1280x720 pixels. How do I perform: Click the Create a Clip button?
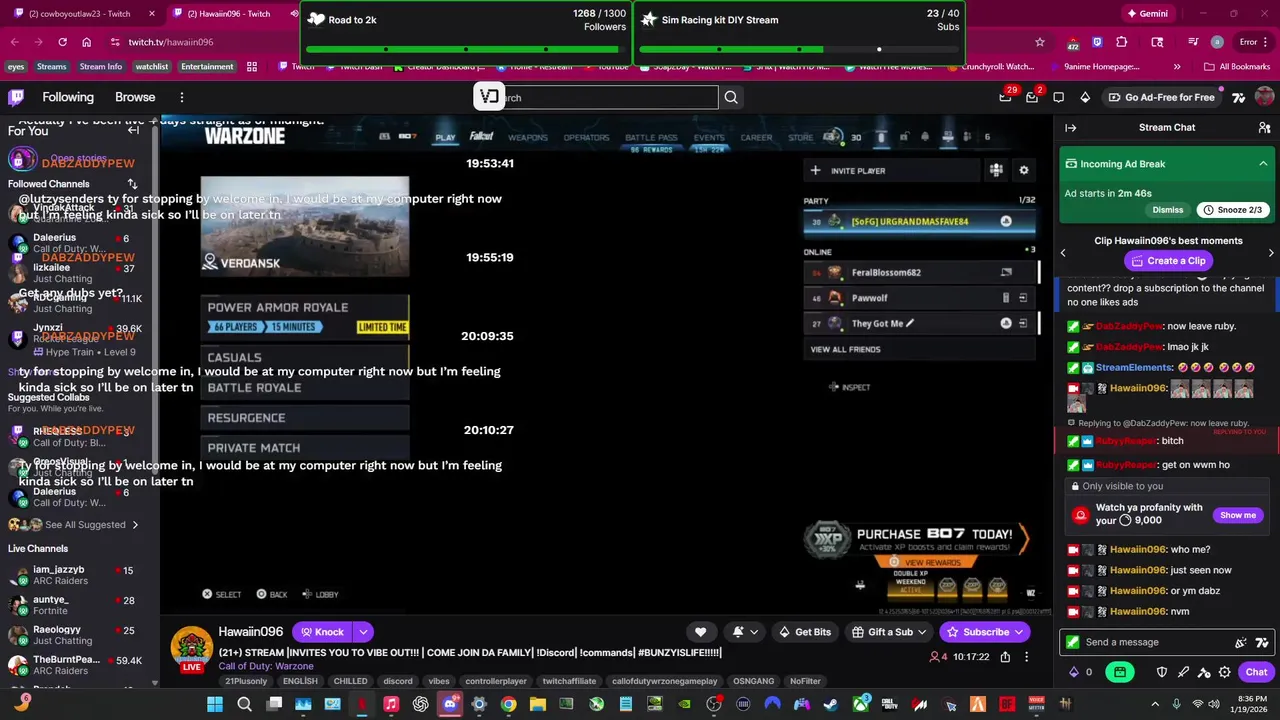tap(1168, 261)
